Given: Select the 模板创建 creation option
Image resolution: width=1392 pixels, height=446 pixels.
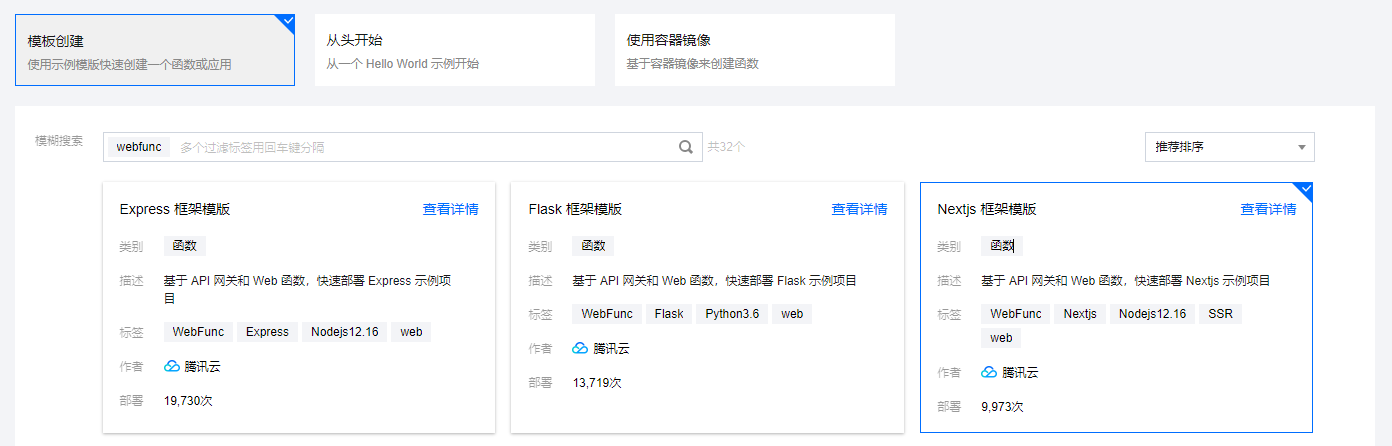Looking at the screenshot, I should coord(155,50).
